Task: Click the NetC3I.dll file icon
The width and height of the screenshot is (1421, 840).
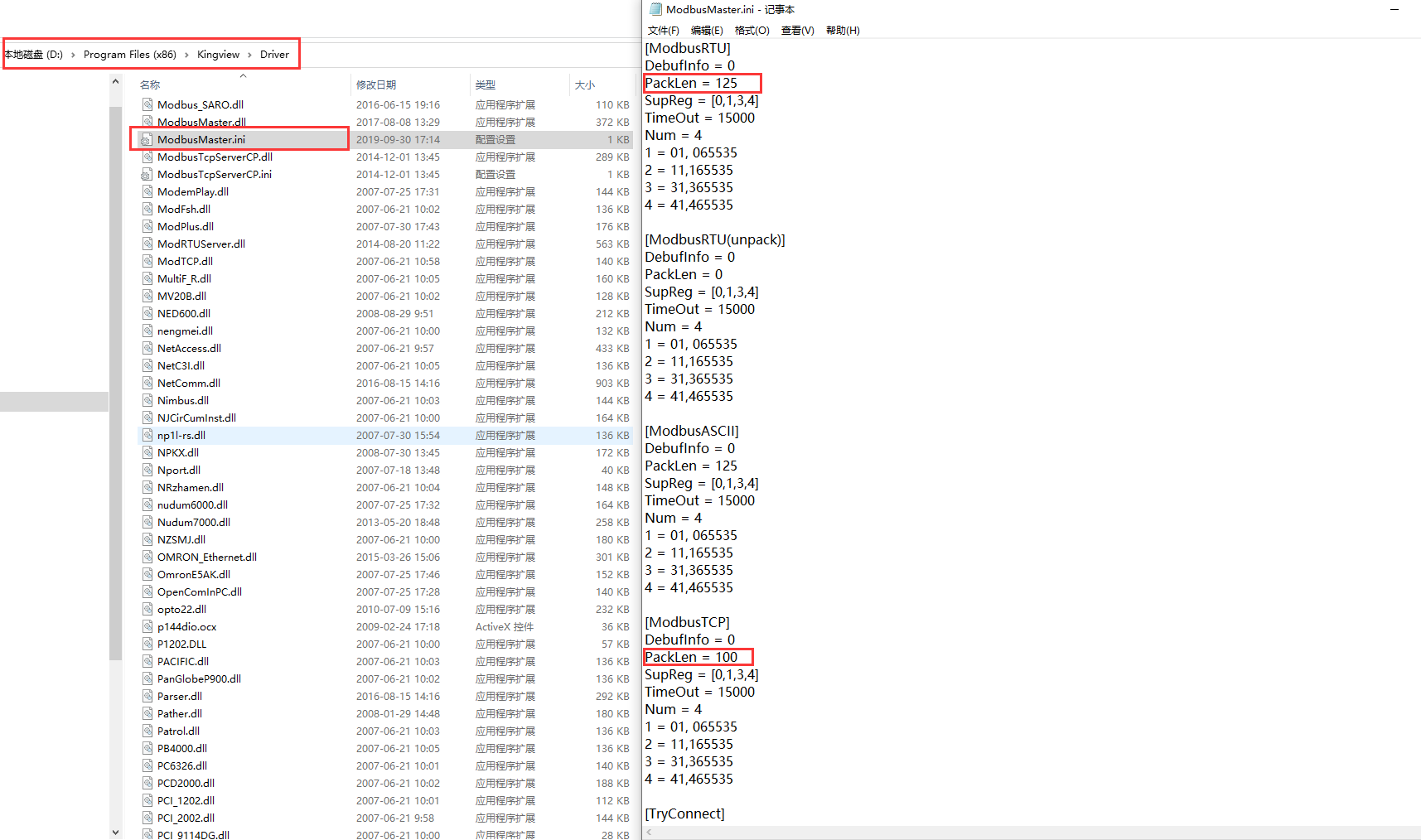Action: click(147, 365)
